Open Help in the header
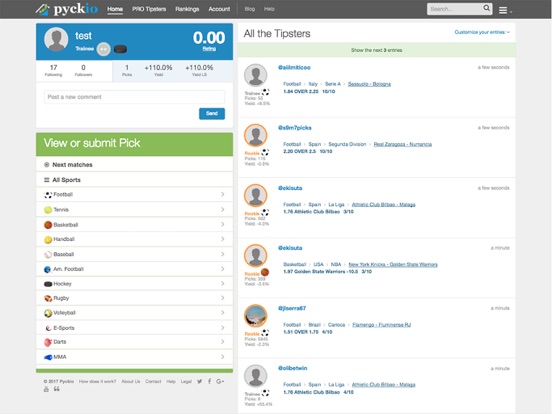 (269, 9)
